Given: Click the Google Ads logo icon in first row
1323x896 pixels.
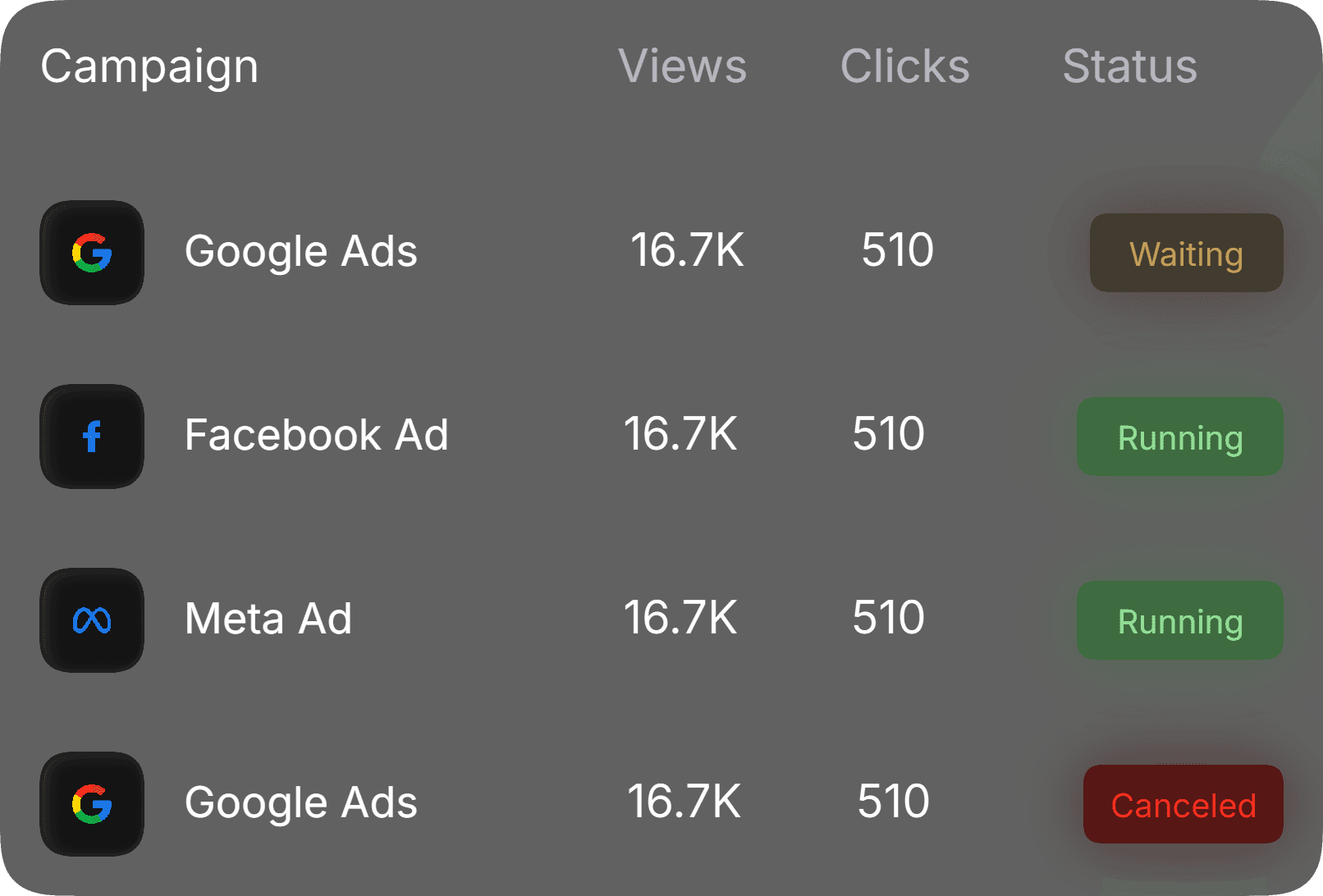Looking at the screenshot, I should (92, 252).
